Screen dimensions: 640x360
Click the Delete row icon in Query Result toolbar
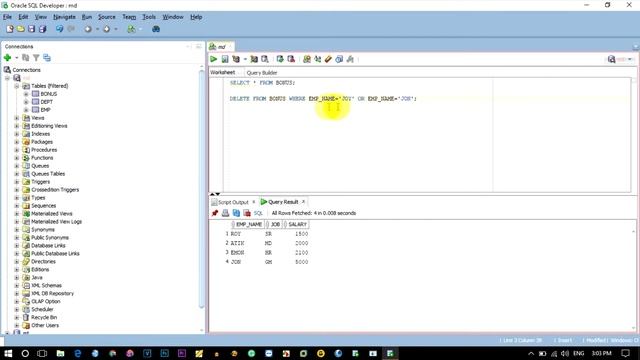(x=247, y=213)
